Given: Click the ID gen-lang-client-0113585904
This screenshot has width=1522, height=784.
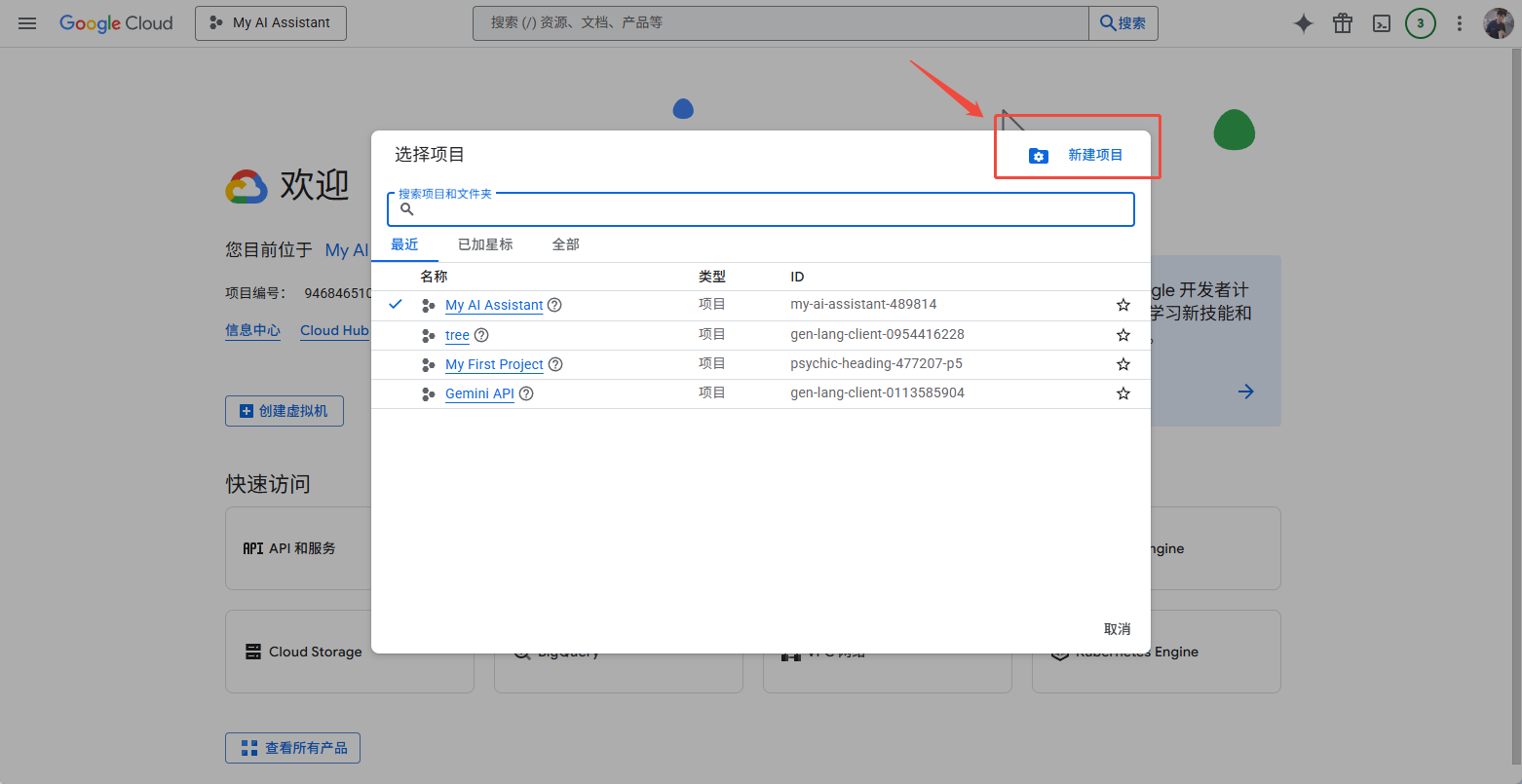Looking at the screenshot, I should click(x=877, y=392).
